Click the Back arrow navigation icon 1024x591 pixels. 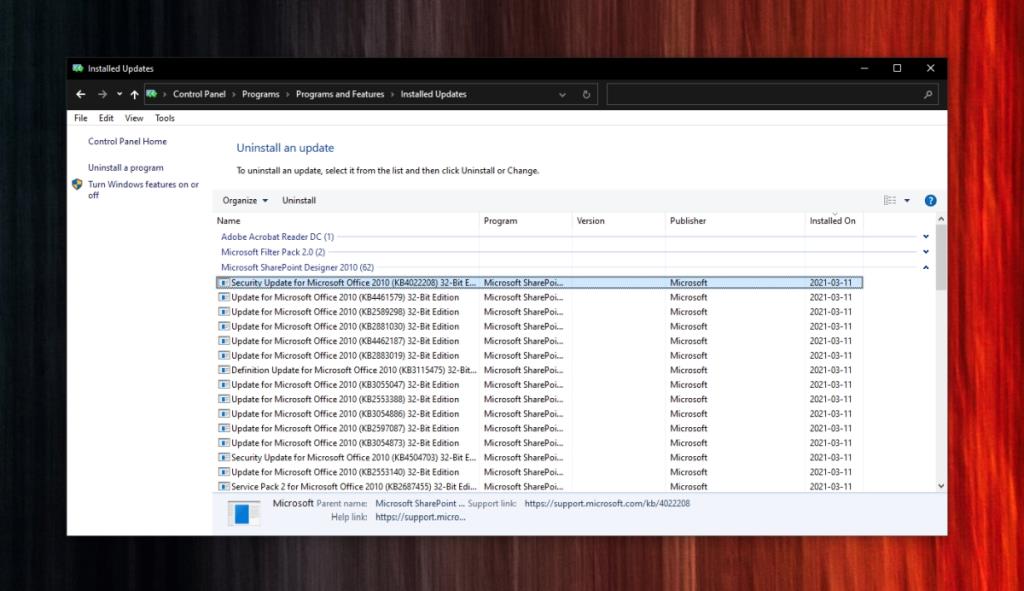click(81, 94)
